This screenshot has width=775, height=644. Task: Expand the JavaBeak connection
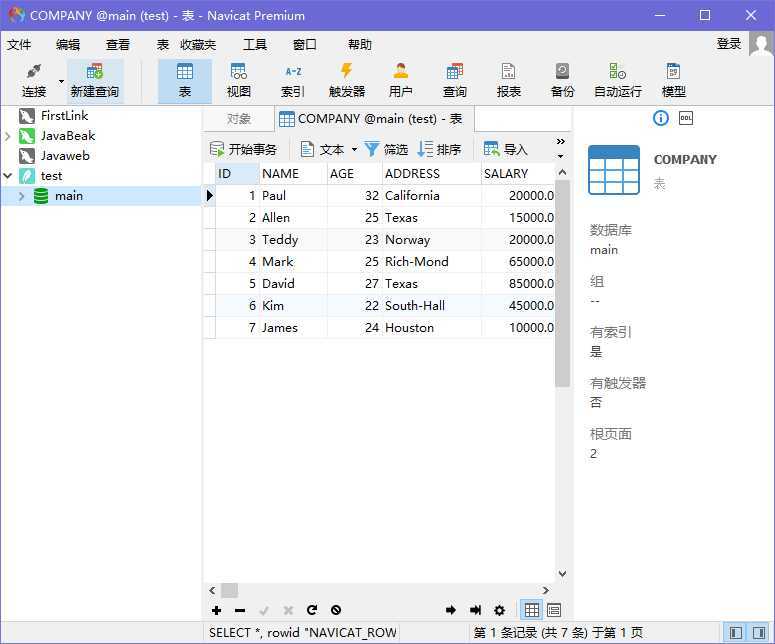[x=7, y=136]
